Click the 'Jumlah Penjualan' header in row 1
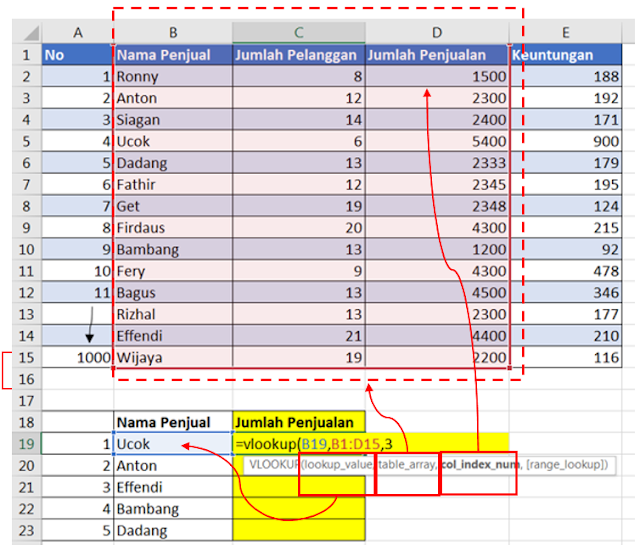The height and width of the screenshot is (556, 640). coord(437,55)
